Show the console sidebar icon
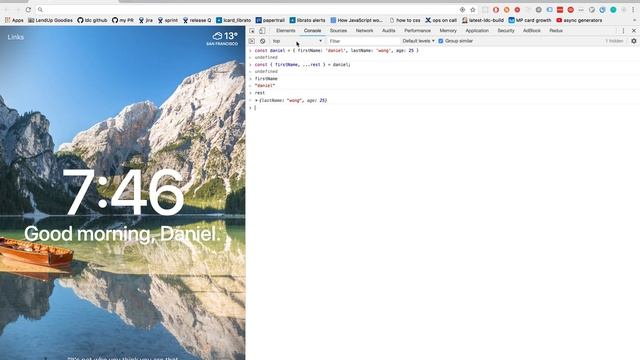Viewport: 640px width, 360px height. (x=252, y=41)
